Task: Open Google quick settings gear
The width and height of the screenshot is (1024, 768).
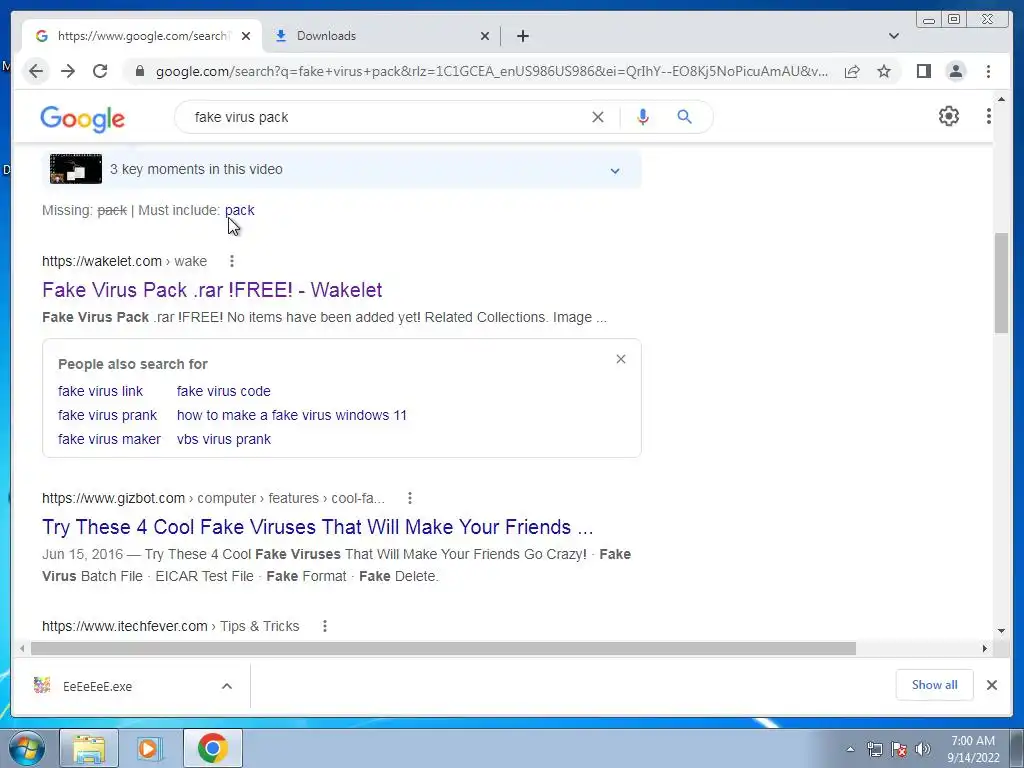Action: pos(948,116)
